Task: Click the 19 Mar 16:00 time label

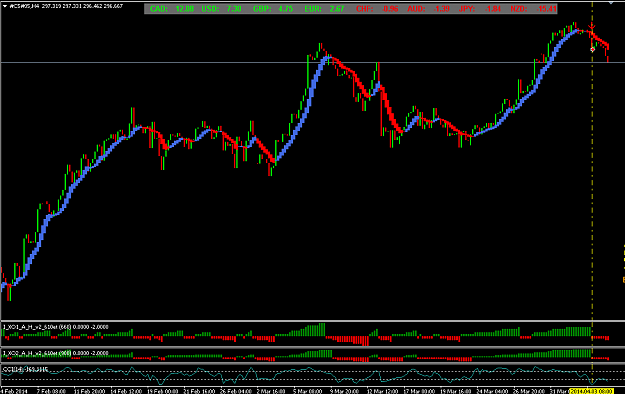Action: (456, 391)
